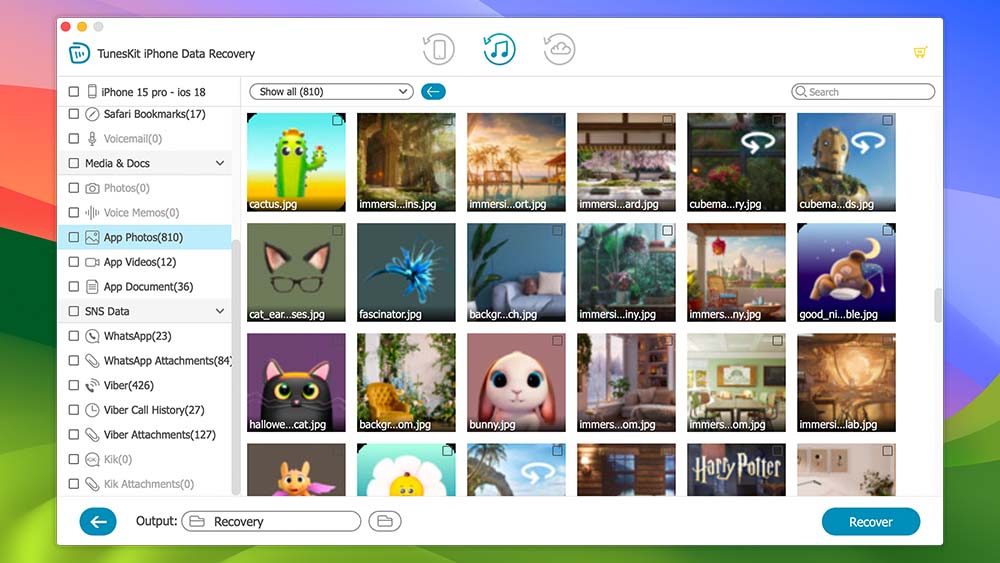Open the good_ni...ble.jpg thumbnail
Viewport: 1000px width, 563px height.
click(846, 272)
